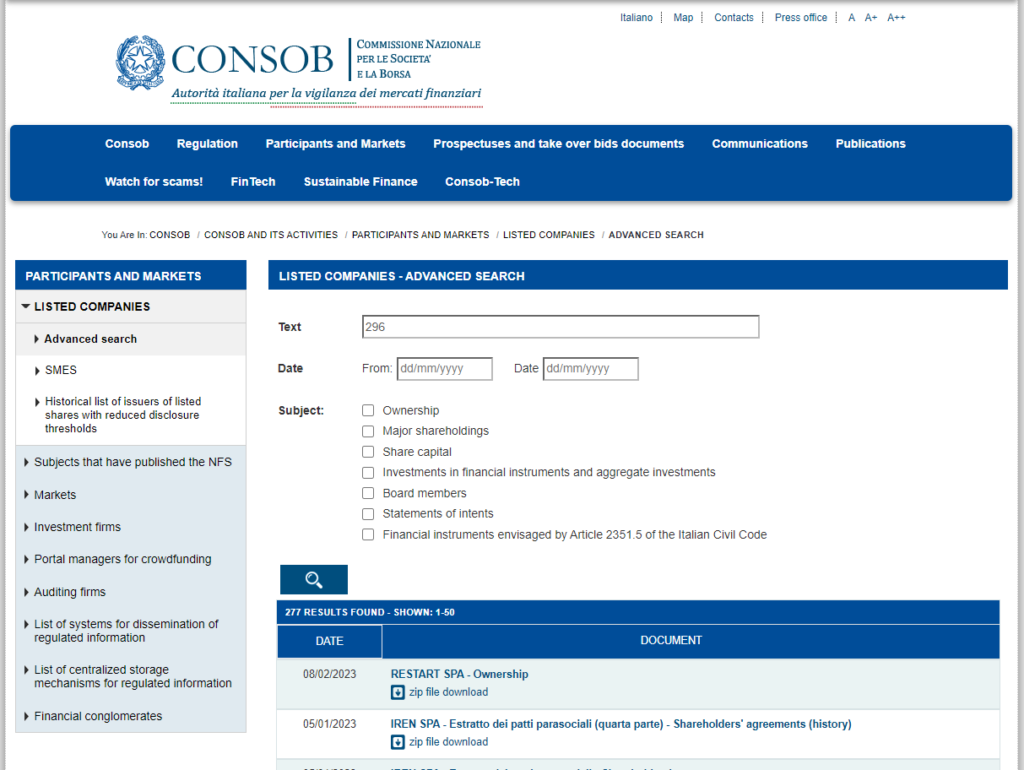The image size is (1024, 770).
Task: Expand List of systems for dissemination
Action: pos(26,624)
